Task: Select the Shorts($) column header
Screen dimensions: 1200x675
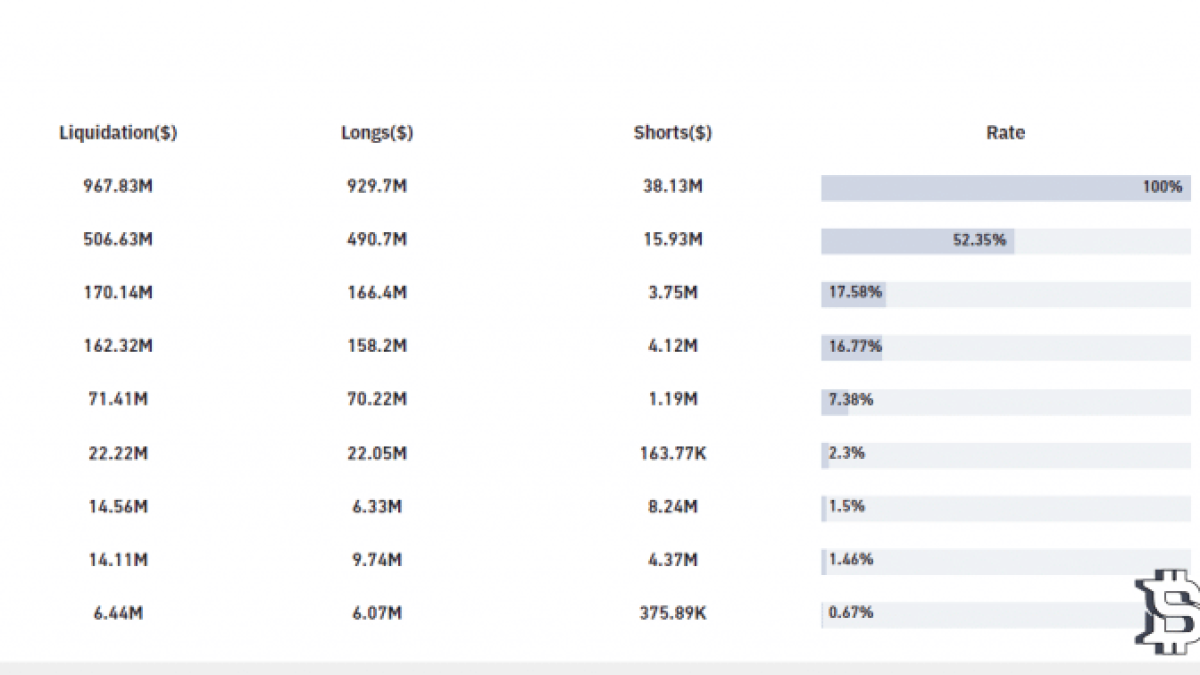Action: pos(673,133)
